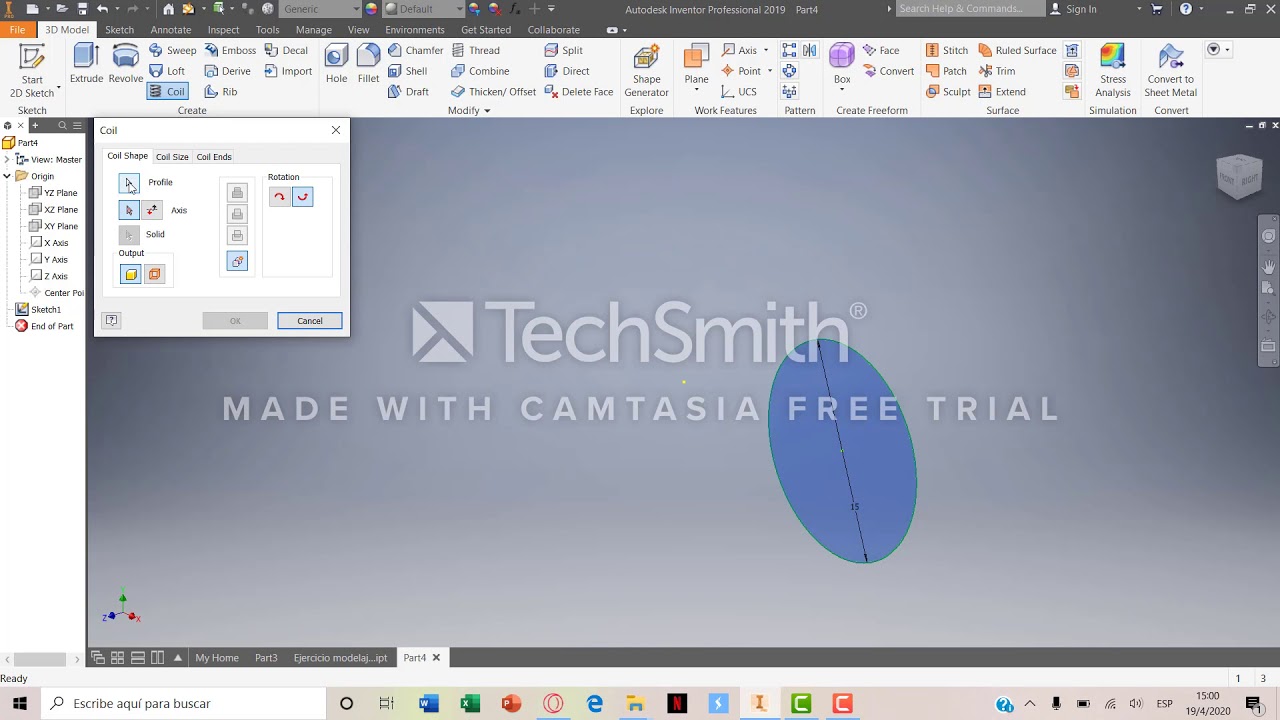1280x720 pixels.
Task: Activate the Sweep tool
Action: [172, 50]
